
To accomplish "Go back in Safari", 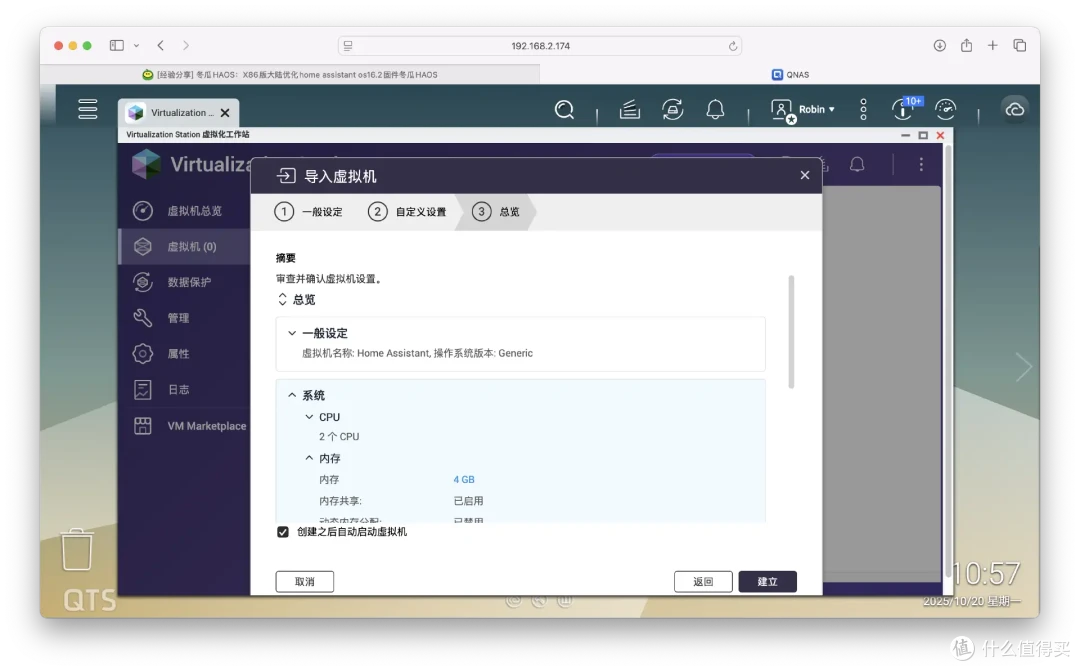I will pos(160,45).
